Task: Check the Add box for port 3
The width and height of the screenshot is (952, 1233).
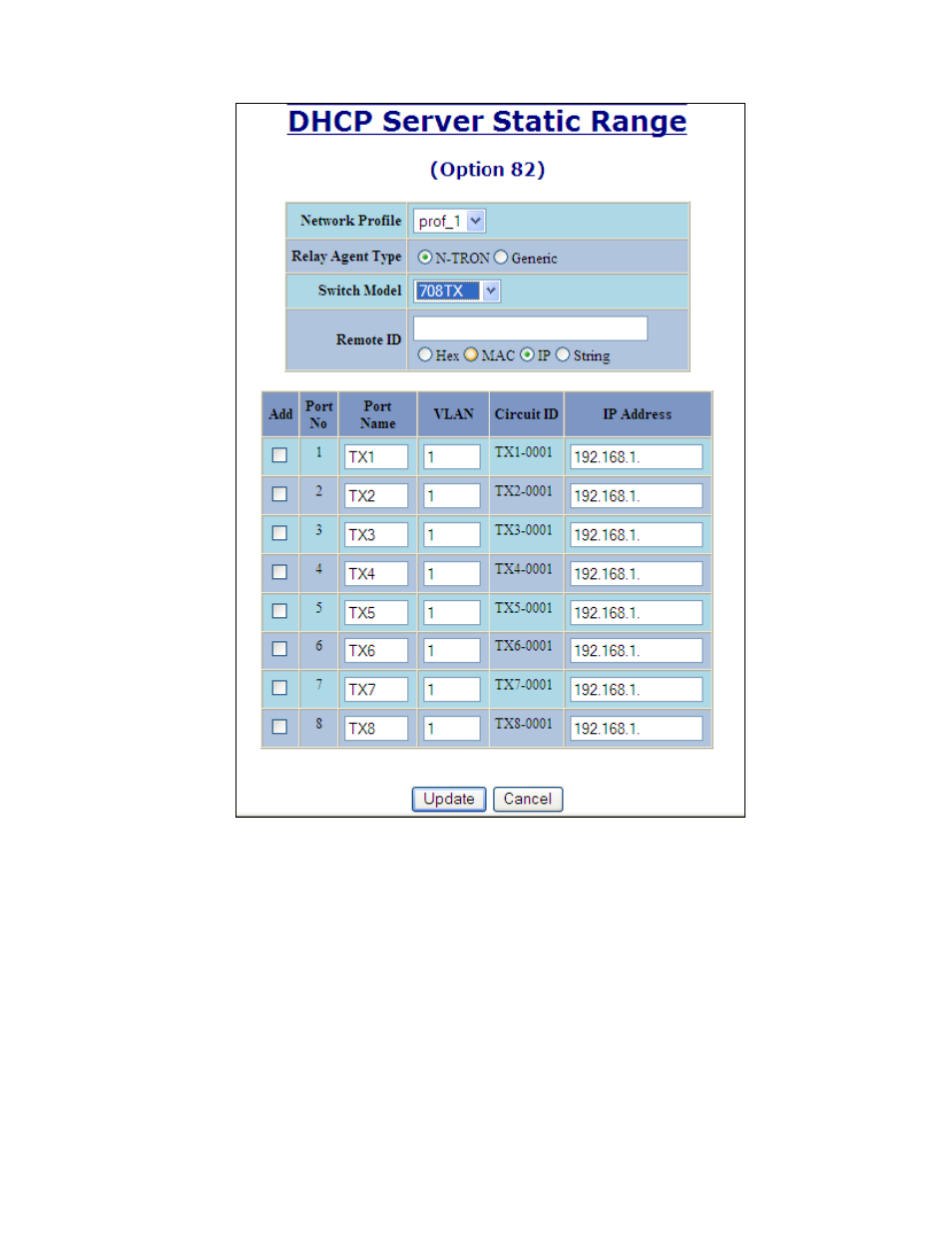Action: pyautogui.click(x=279, y=533)
